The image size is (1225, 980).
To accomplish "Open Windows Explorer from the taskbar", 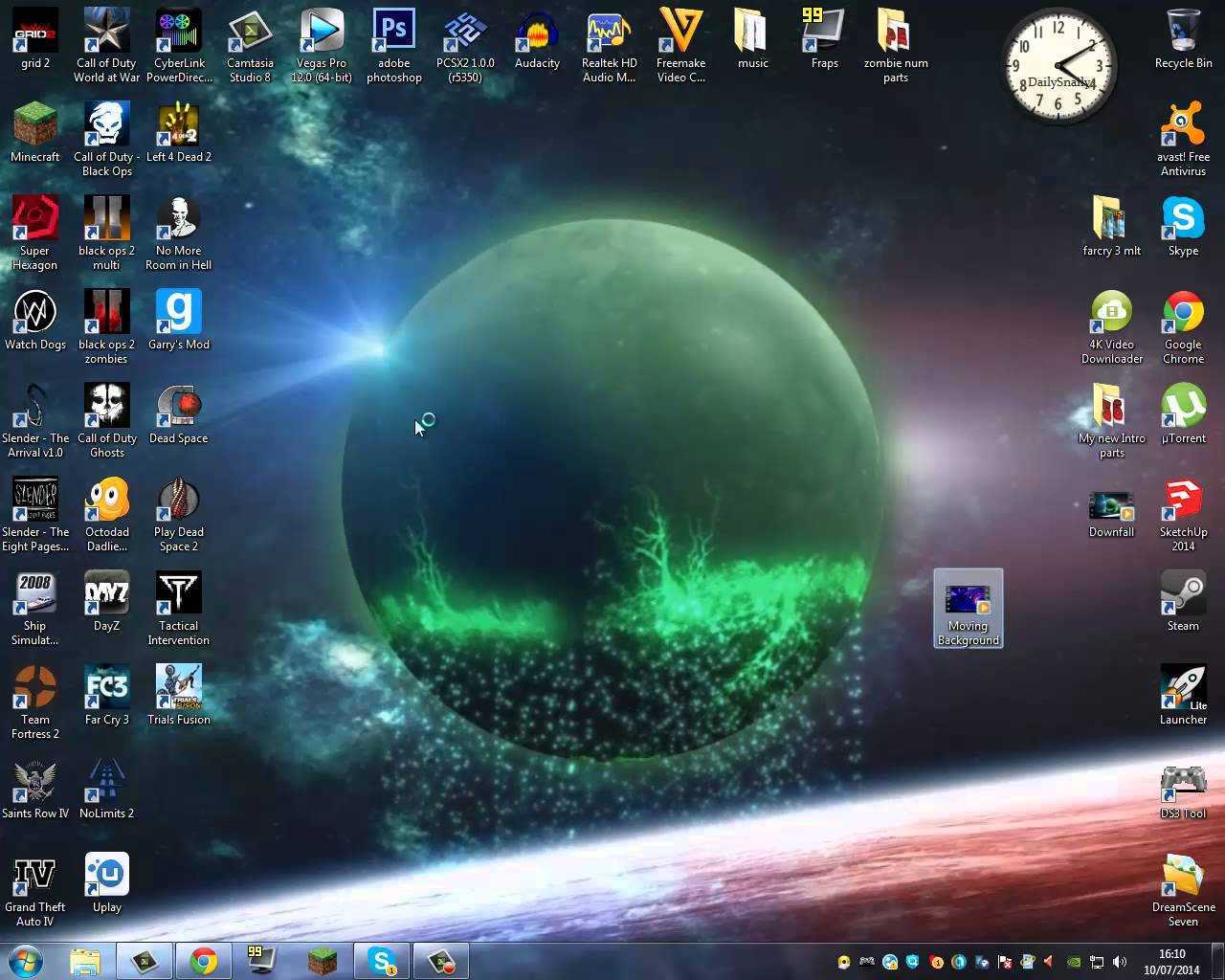I will coord(85,961).
